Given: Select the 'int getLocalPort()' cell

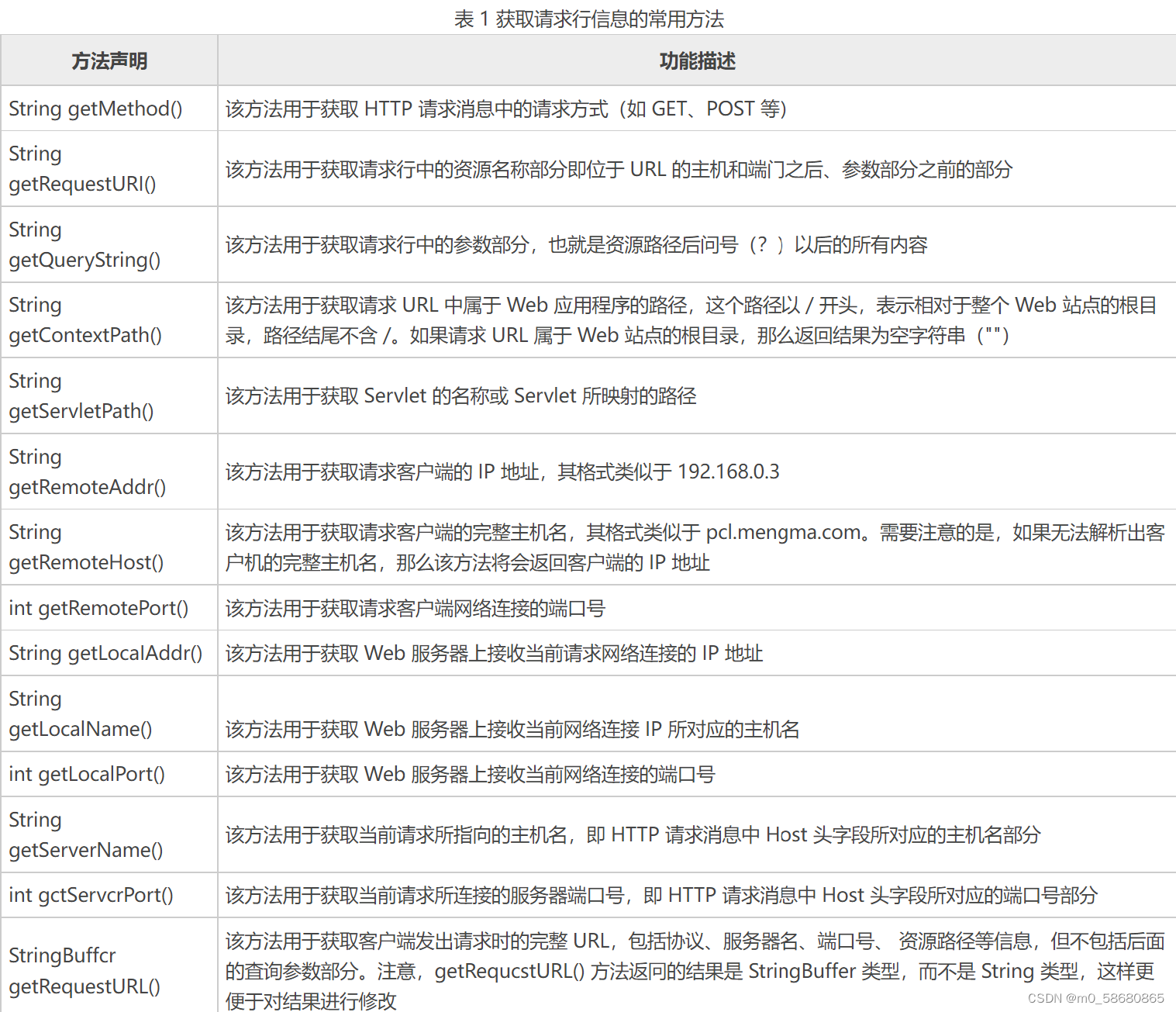Looking at the screenshot, I should [109, 774].
